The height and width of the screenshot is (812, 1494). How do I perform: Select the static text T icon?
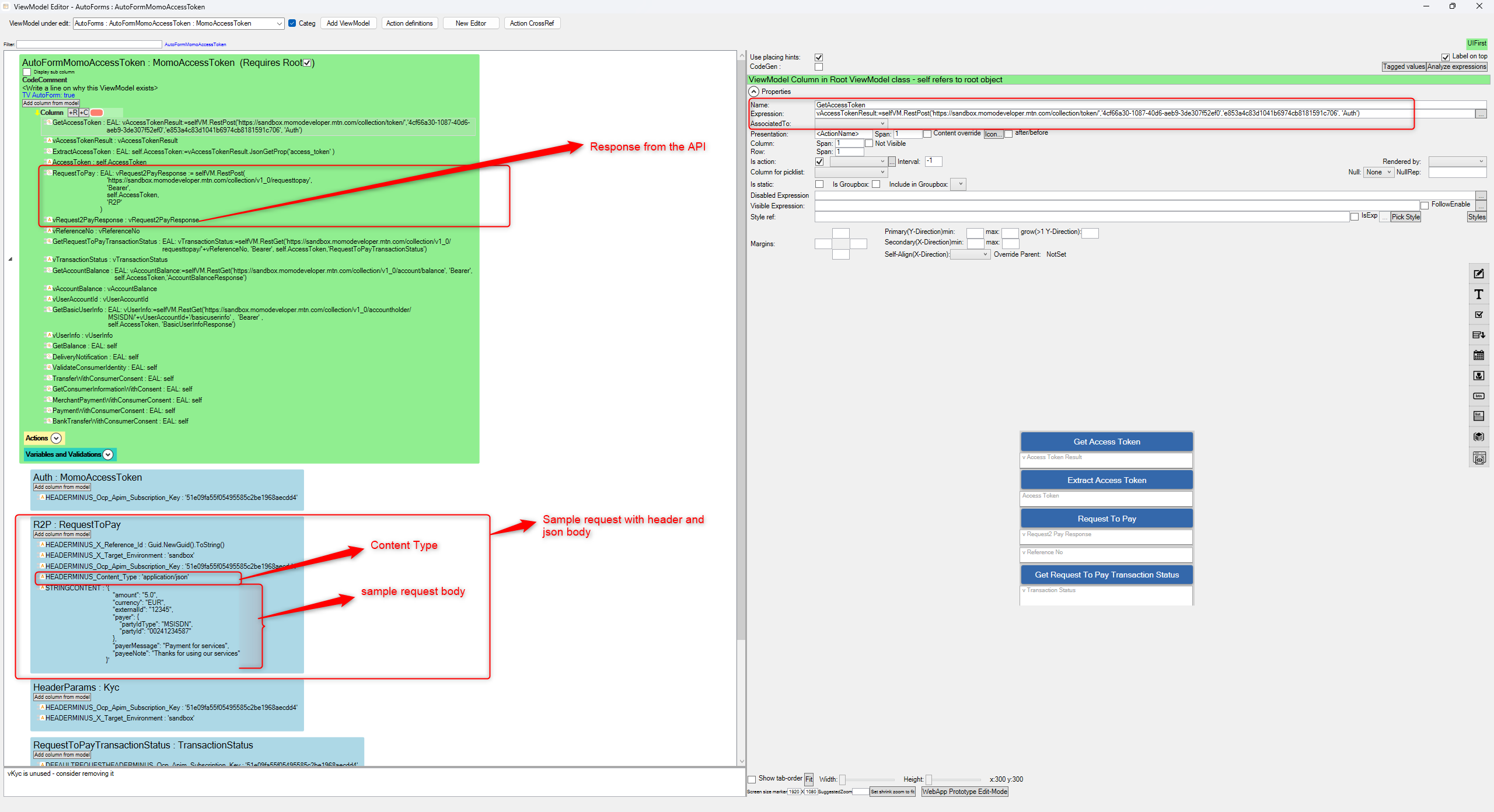[1478, 295]
